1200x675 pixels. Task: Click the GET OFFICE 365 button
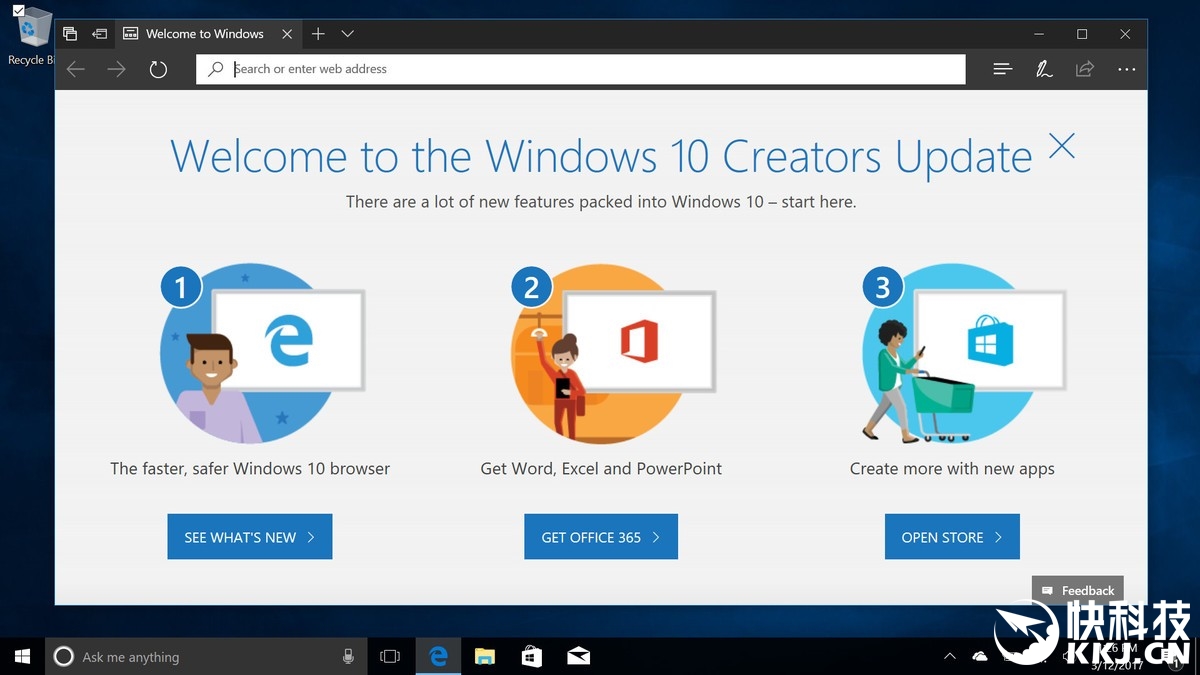pyautogui.click(x=600, y=537)
